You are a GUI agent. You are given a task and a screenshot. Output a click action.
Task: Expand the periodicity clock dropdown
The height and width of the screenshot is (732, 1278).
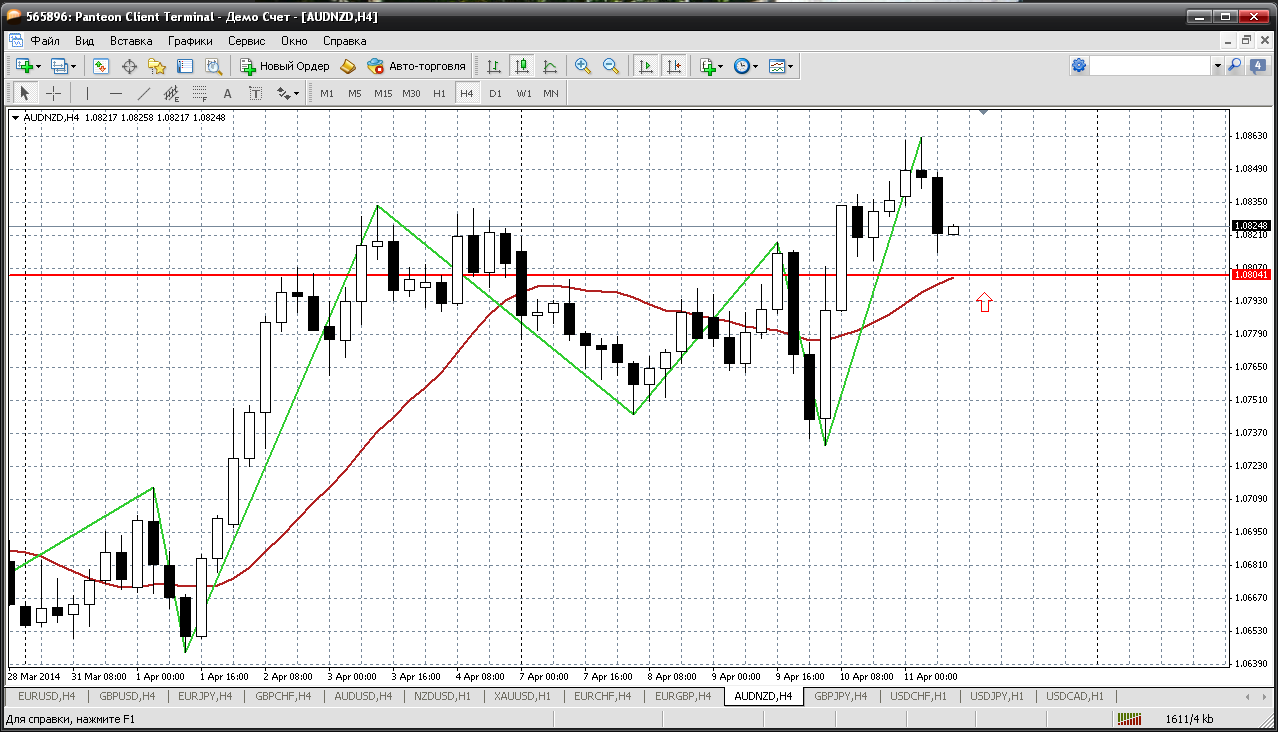746,66
